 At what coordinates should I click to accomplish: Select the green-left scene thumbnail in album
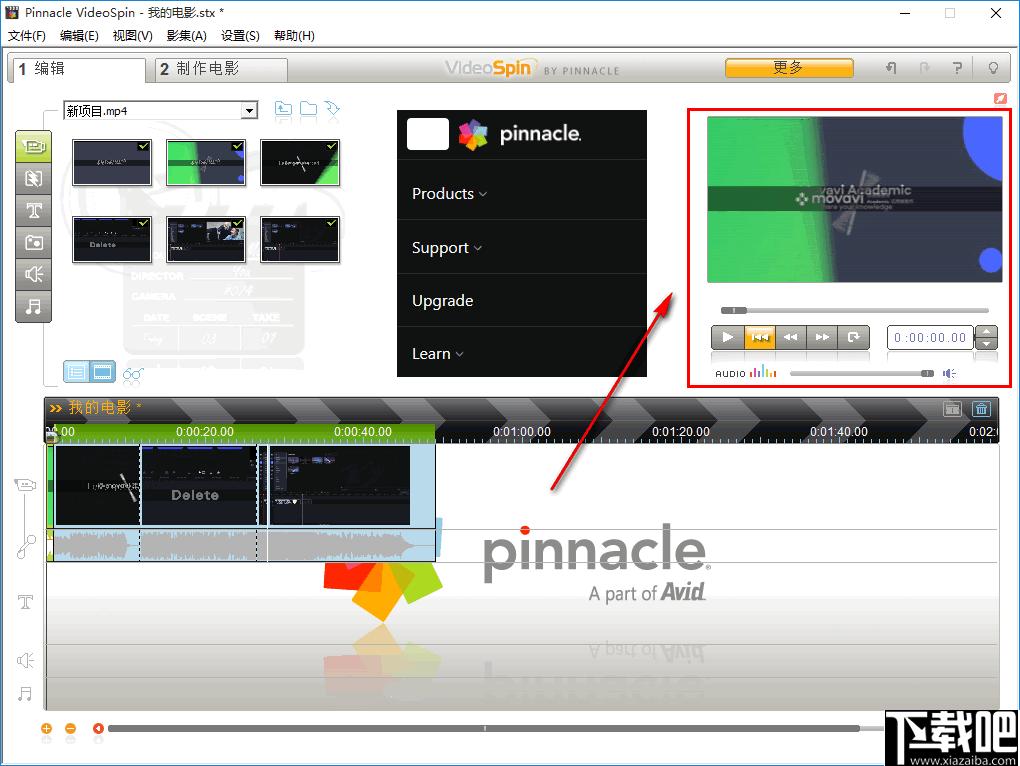(206, 163)
